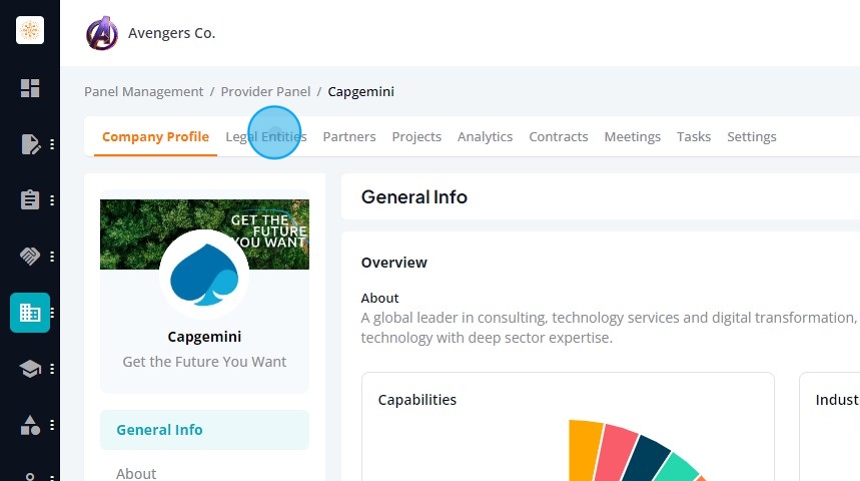Expand menu dots beside handshake icon
Screen dimensions: 860x481
coord(52,256)
